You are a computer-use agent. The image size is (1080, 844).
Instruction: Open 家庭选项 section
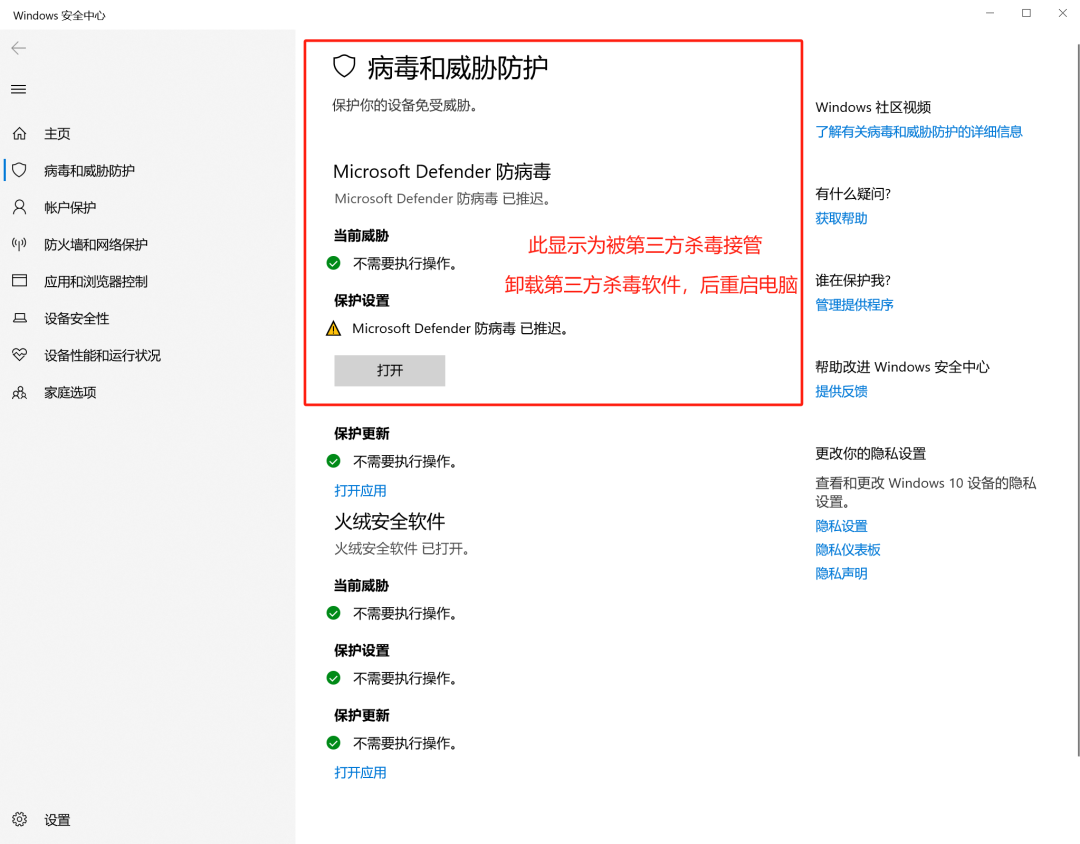coord(70,393)
